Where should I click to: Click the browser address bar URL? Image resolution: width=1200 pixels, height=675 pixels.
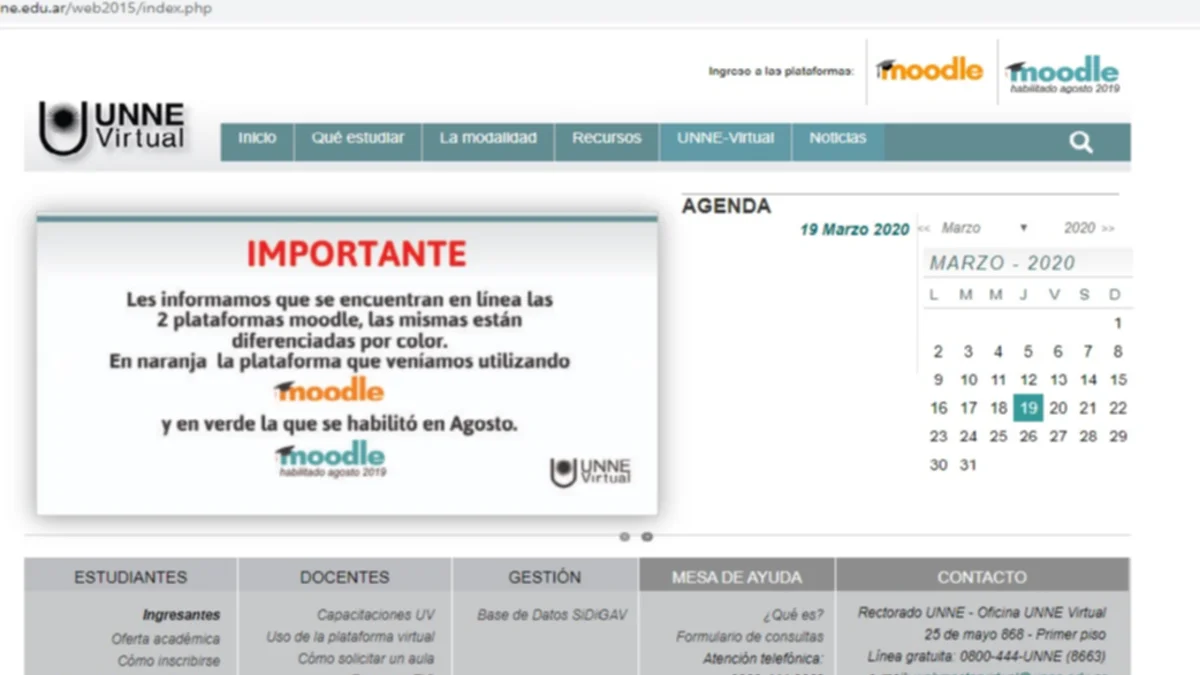(x=106, y=9)
